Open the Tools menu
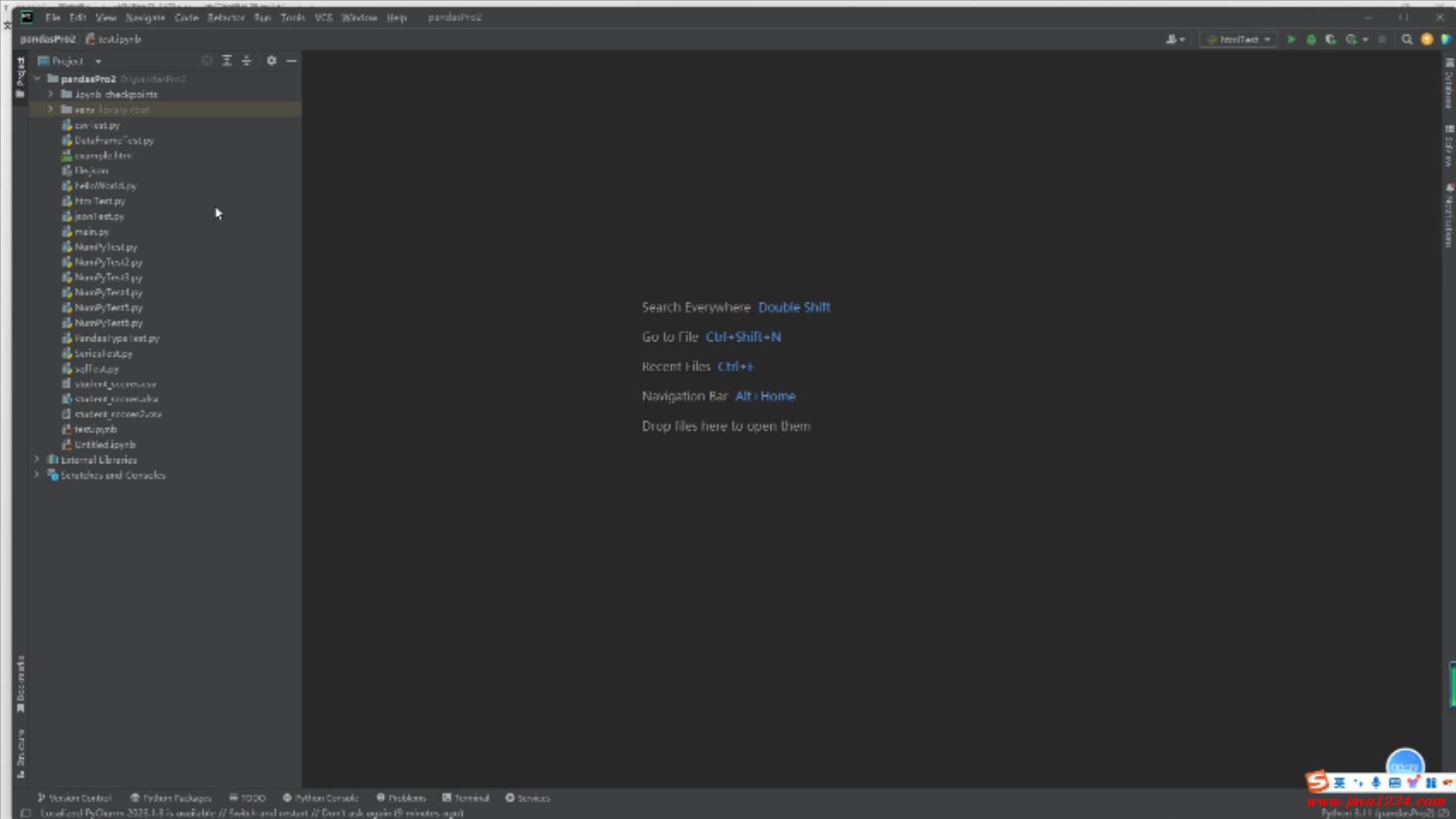1456x819 pixels. [292, 17]
